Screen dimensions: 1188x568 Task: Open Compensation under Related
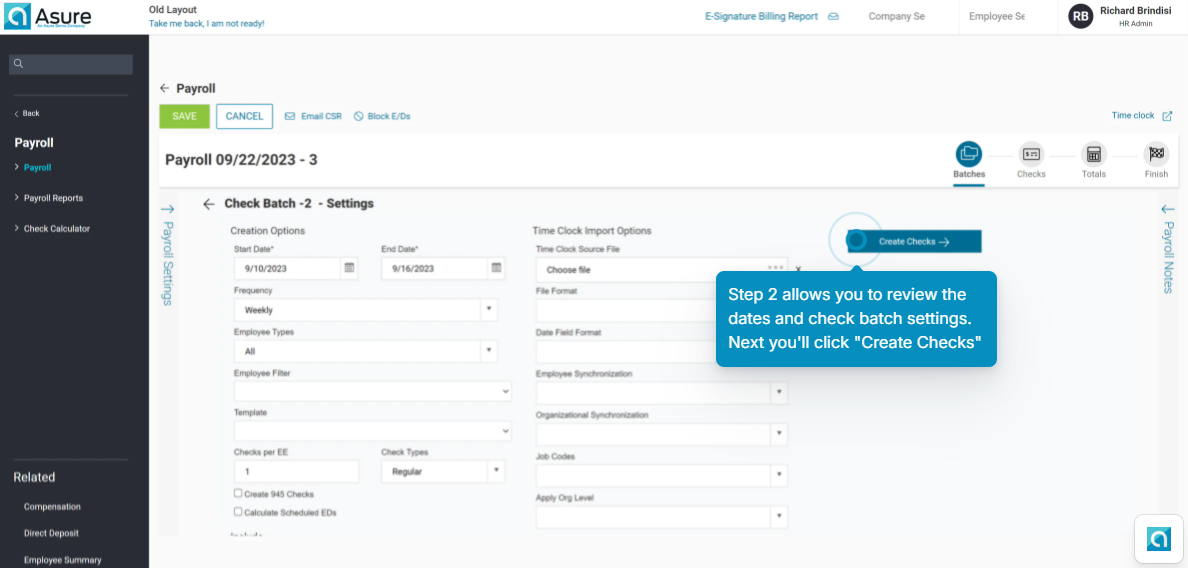[x=52, y=507]
